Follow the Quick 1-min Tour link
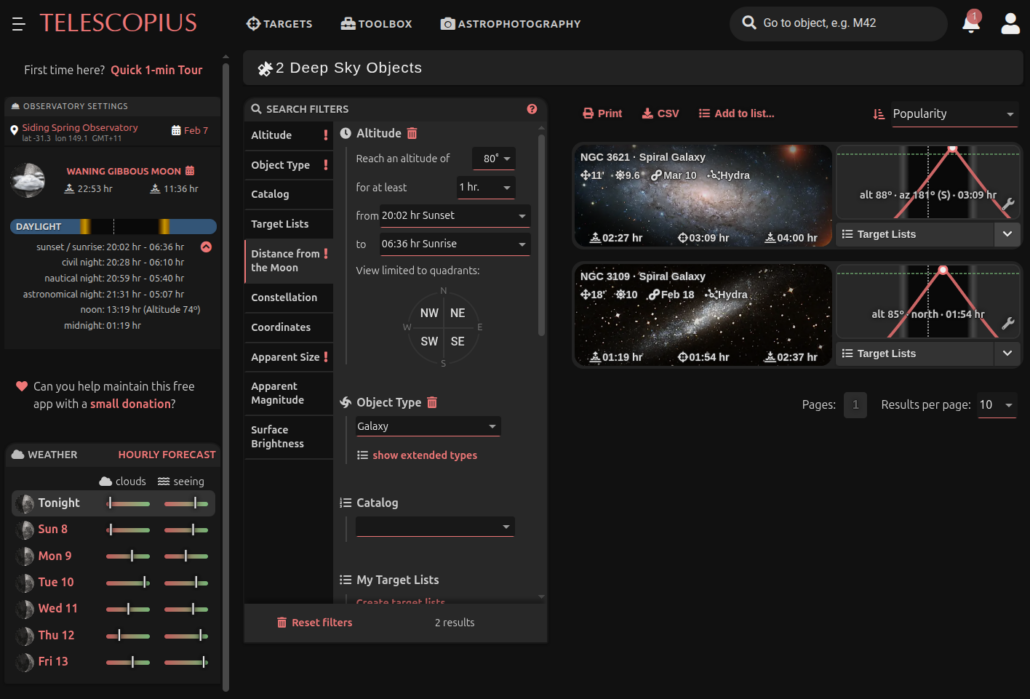The height and width of the screenshot is (699, 1030). tap(156, 70)
